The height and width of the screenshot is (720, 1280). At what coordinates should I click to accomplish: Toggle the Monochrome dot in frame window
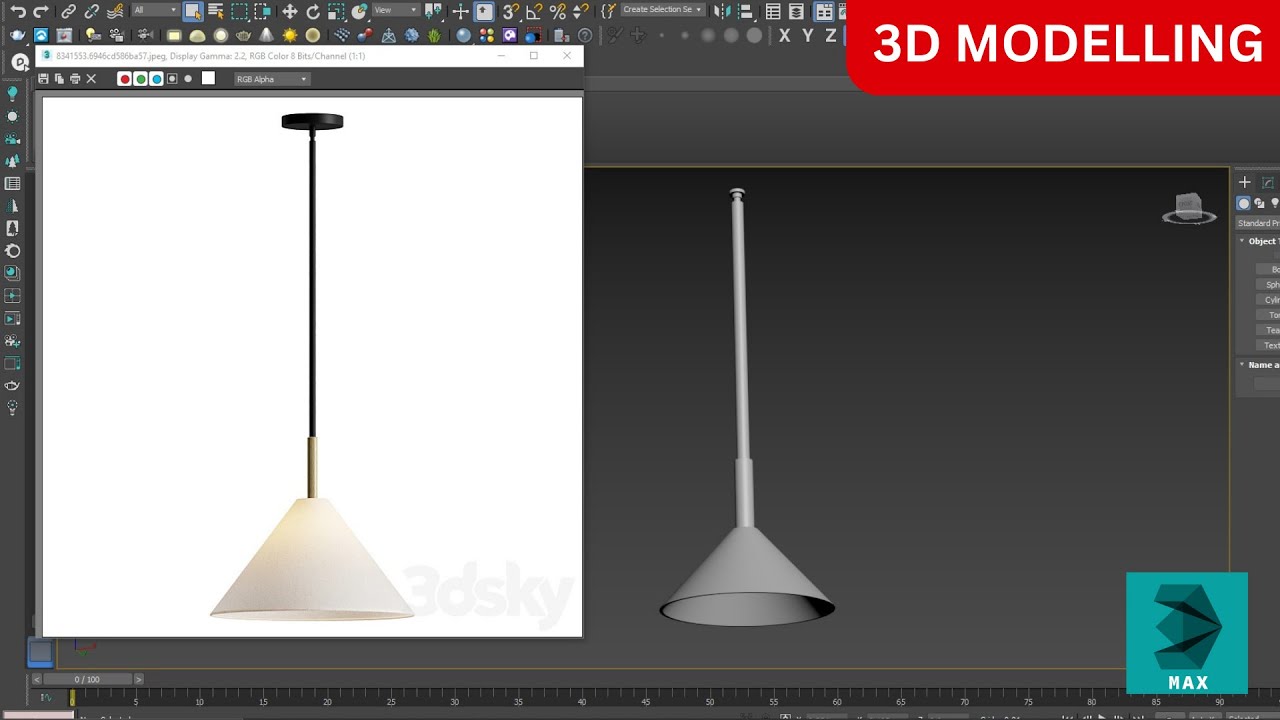click(188, 78)
